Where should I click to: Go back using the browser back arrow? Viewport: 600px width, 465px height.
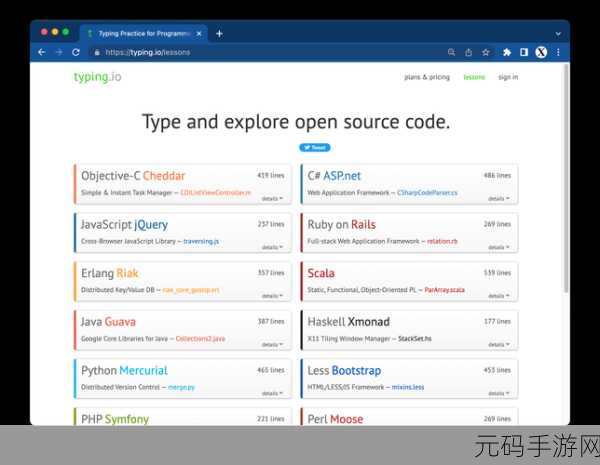tap(42, 52)
